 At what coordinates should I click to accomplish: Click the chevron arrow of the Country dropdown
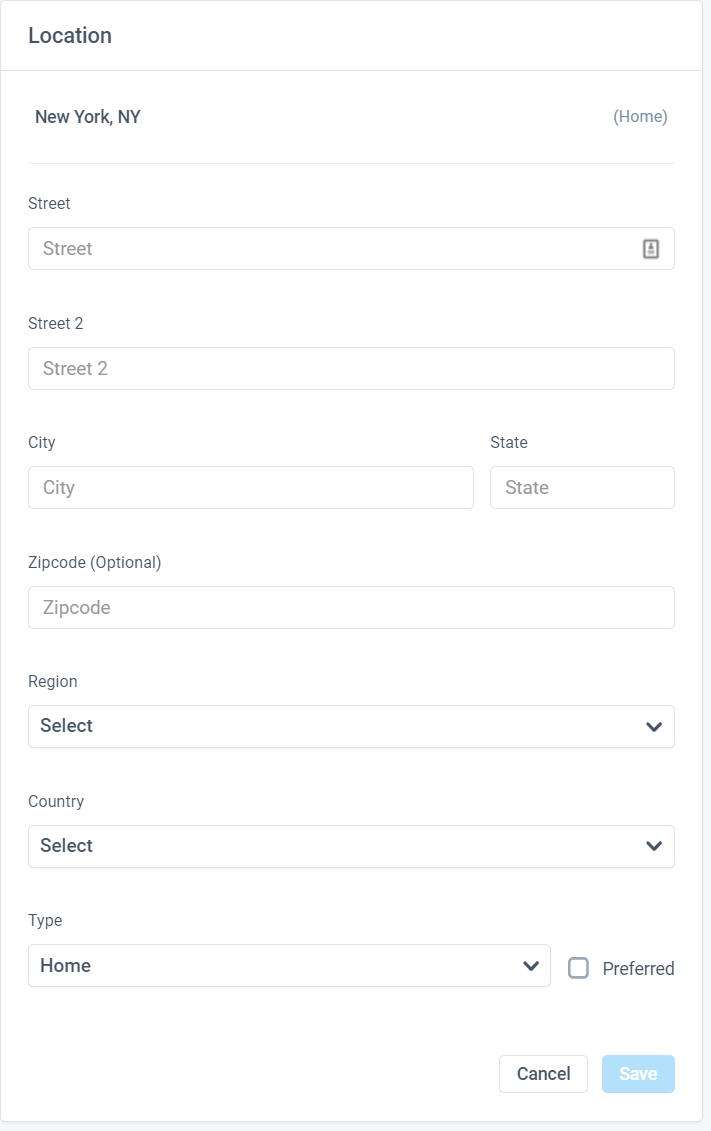pos(653,846)
